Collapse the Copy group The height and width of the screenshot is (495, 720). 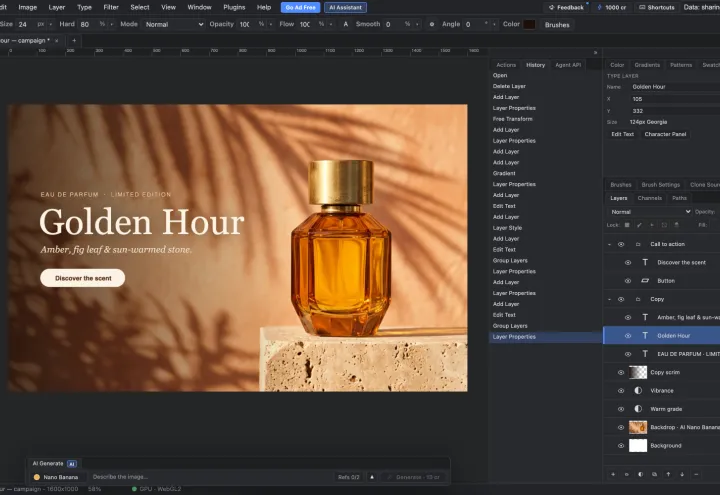(x=609, y=299)
